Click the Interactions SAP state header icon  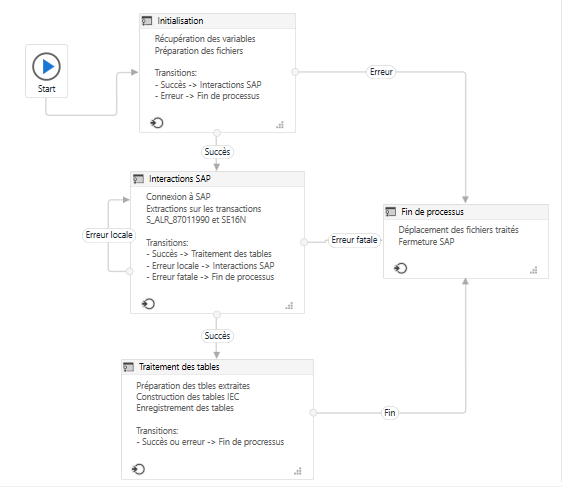(x=138, y=179)
